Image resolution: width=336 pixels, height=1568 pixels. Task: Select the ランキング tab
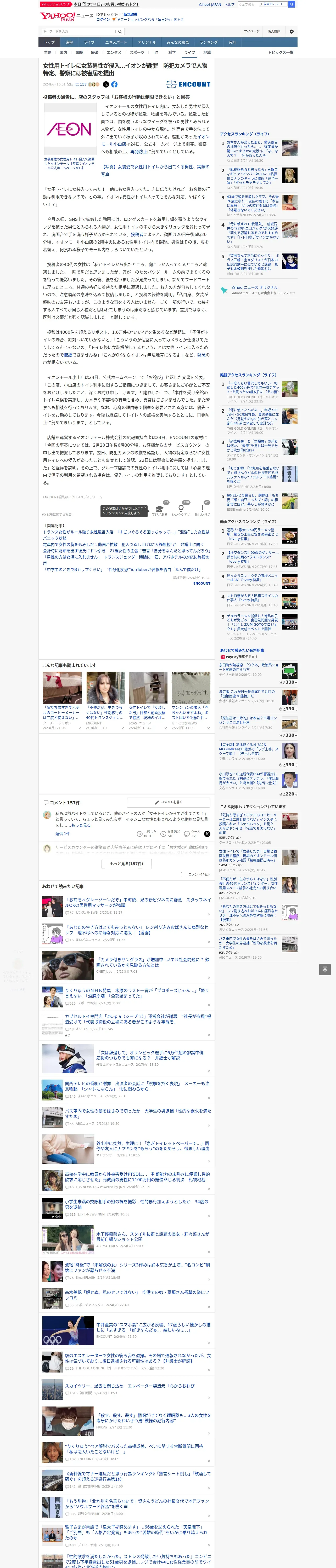pos(209,43)
